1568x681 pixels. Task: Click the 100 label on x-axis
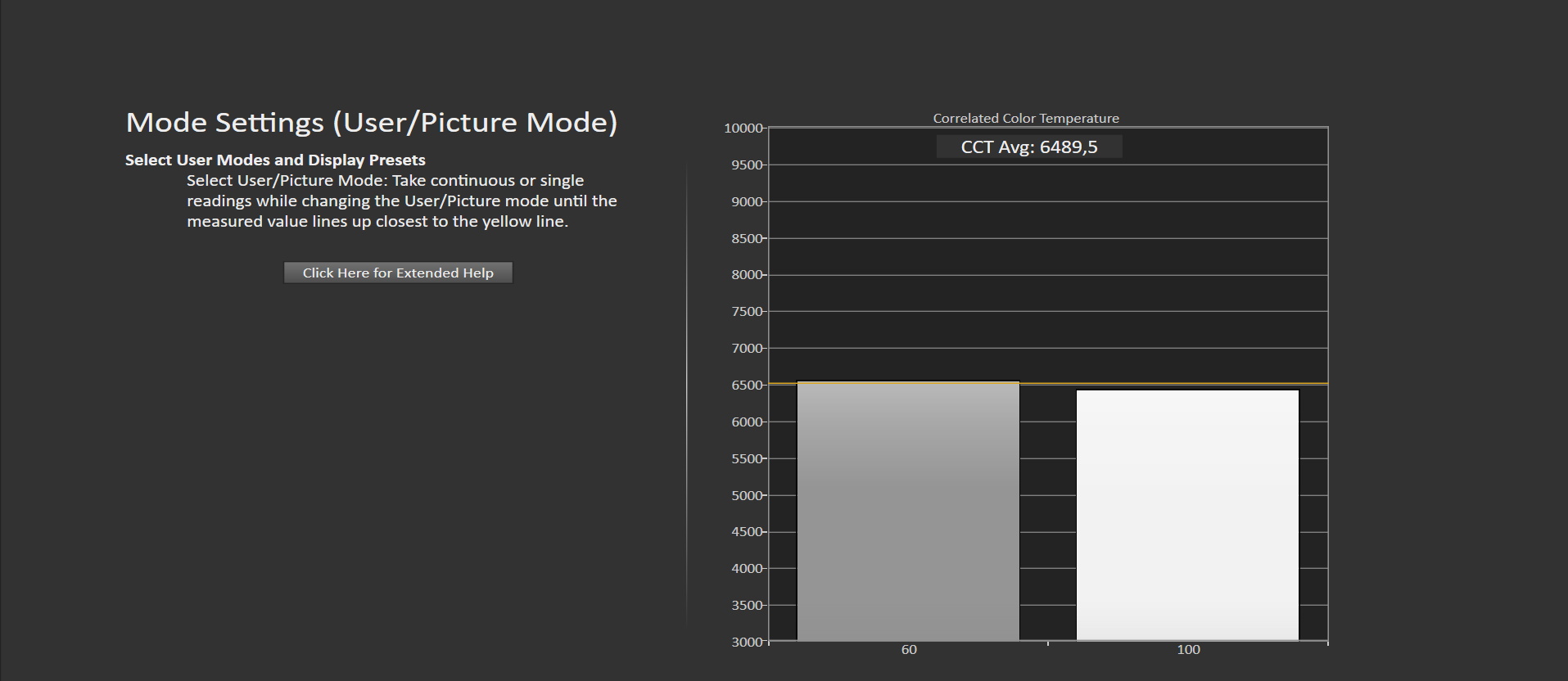[1188, 650]
